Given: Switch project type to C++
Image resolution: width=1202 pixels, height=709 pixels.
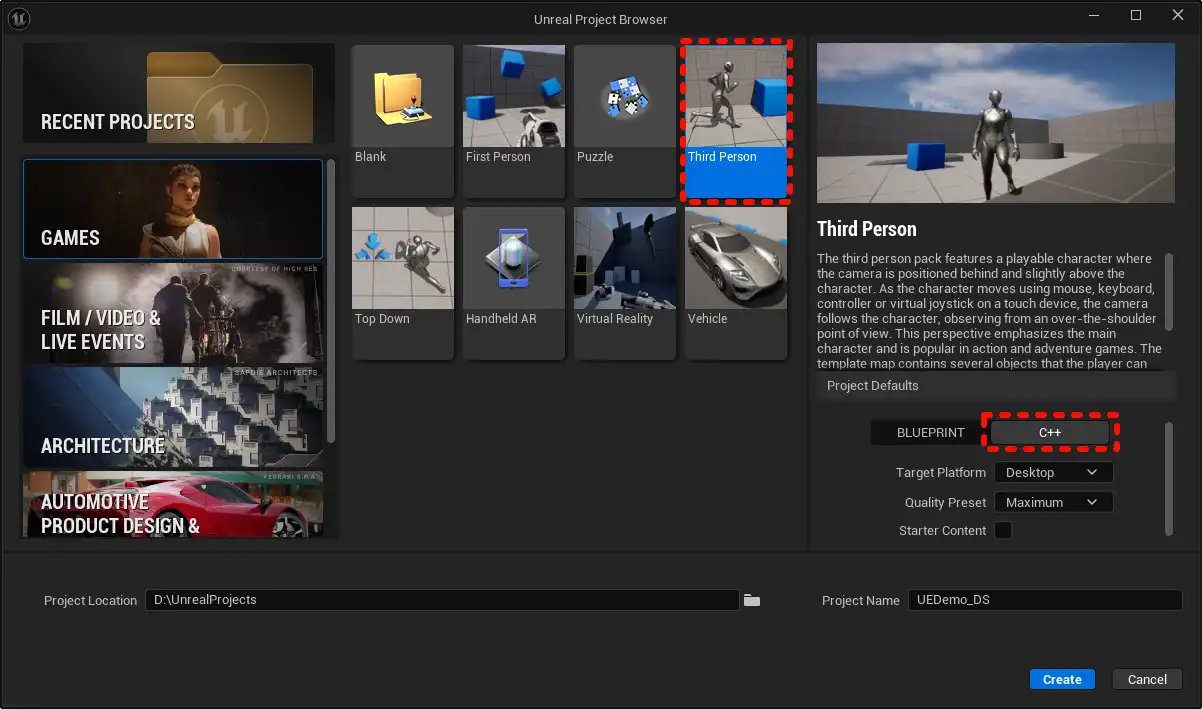Looking at the screenshot, I should (1049, 433).
